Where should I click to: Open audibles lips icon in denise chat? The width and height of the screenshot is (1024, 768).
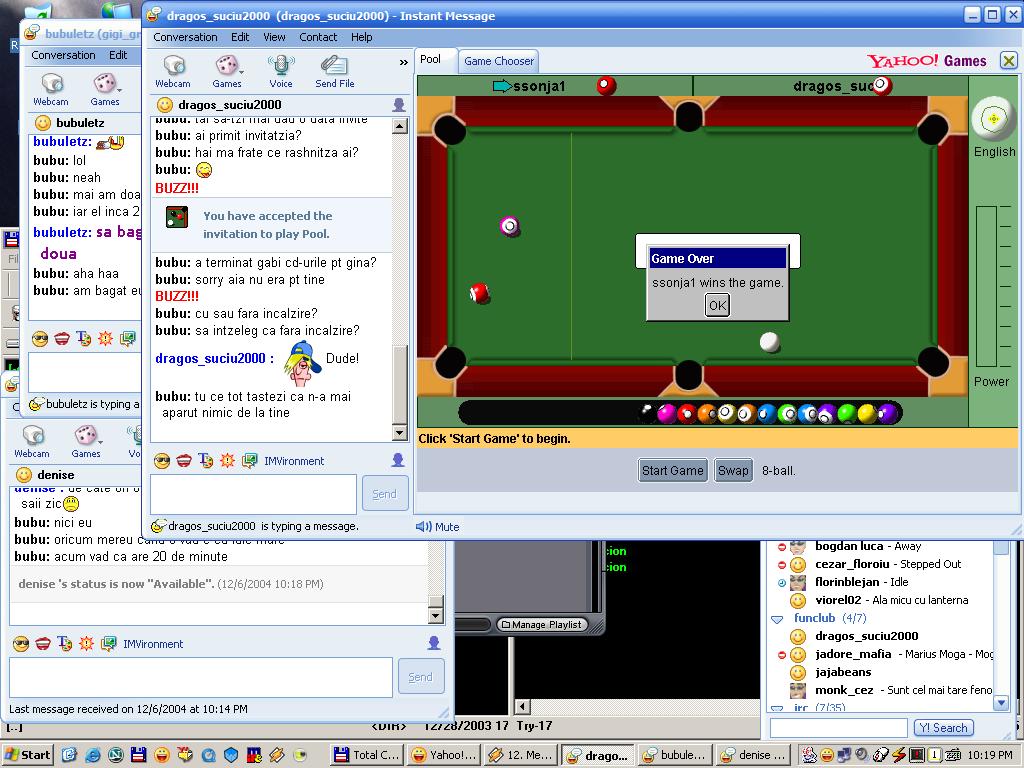click(43, 644)
